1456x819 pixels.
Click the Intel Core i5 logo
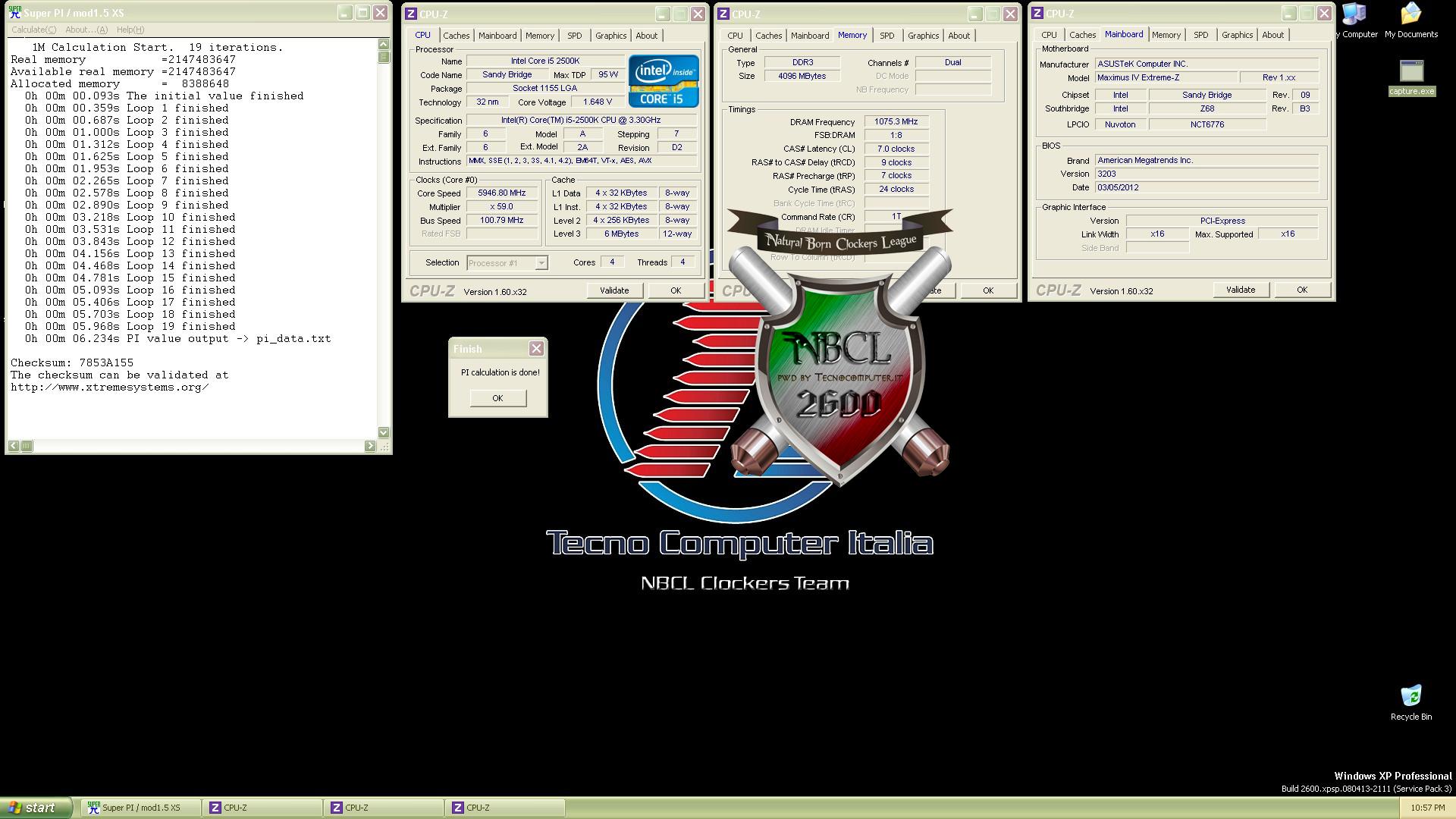664,81
